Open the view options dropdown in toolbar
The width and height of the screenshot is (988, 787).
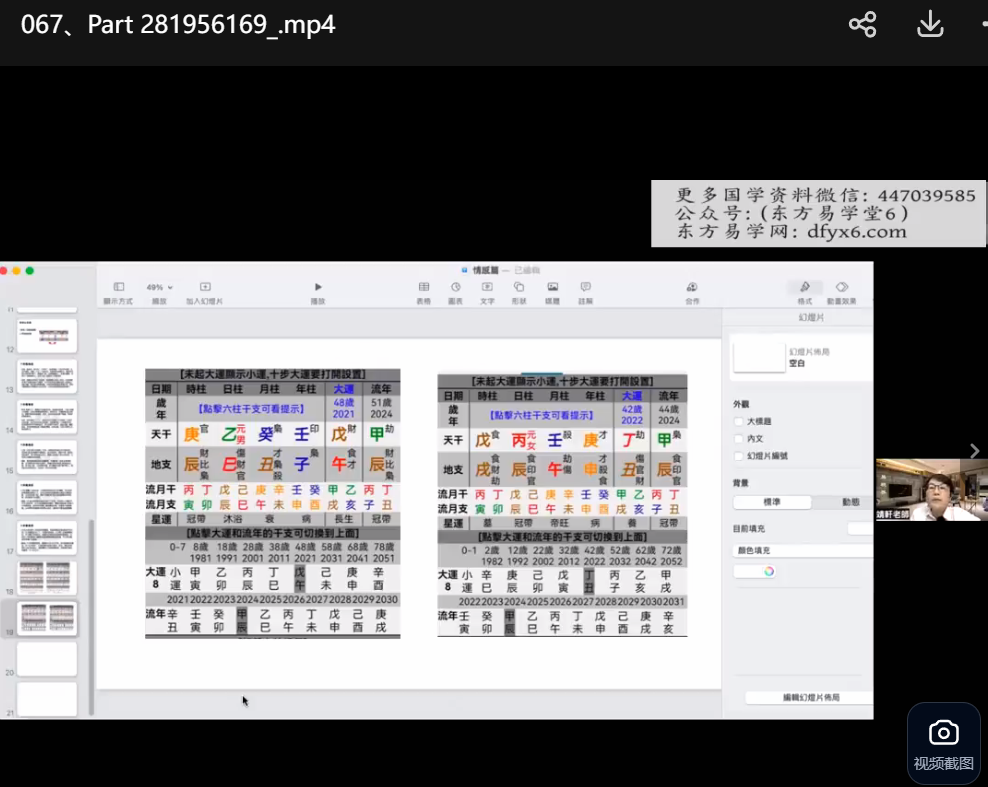coord(118,287)
